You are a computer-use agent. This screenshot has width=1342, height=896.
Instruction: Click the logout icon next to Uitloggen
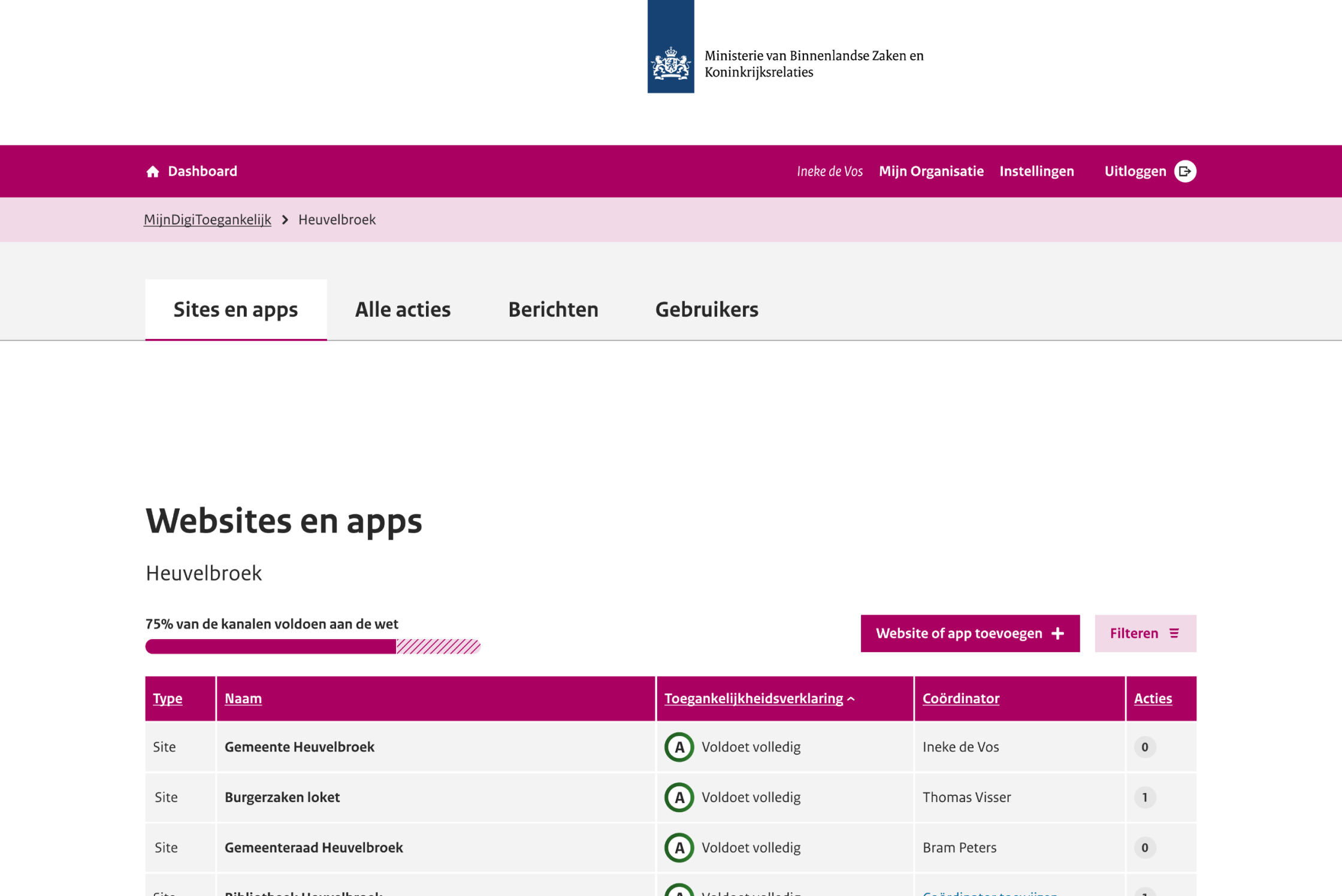point(1184,171)
